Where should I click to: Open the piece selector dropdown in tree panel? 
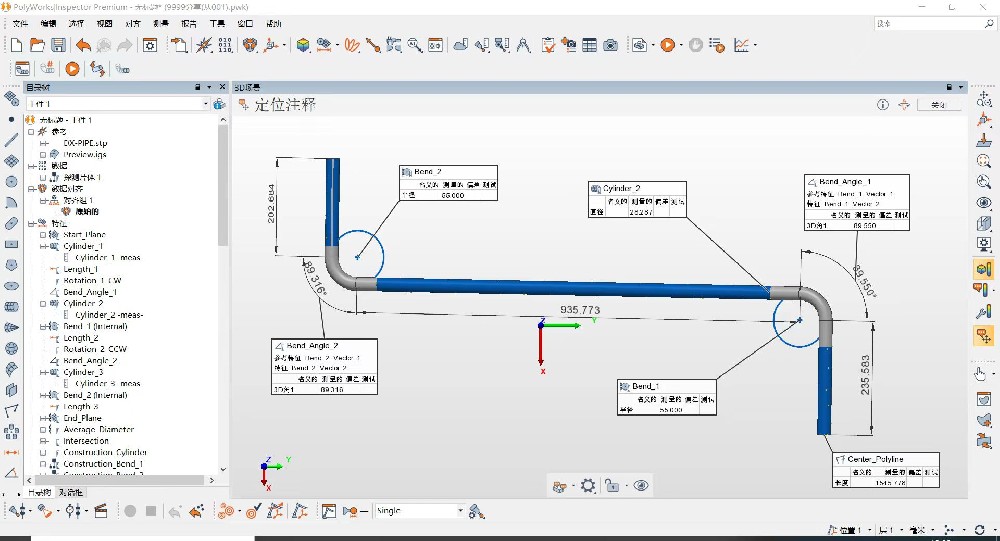click(x=206, y=103)
